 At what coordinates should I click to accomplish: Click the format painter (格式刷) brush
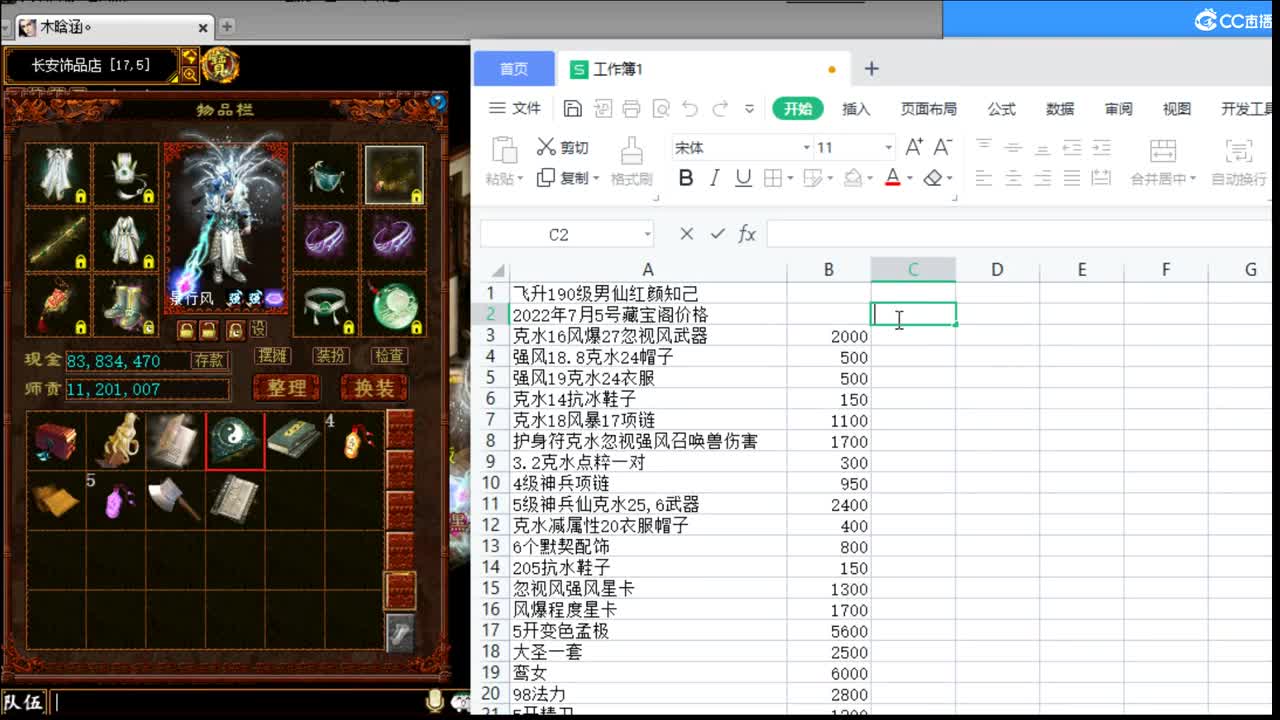tap(631, 160)
